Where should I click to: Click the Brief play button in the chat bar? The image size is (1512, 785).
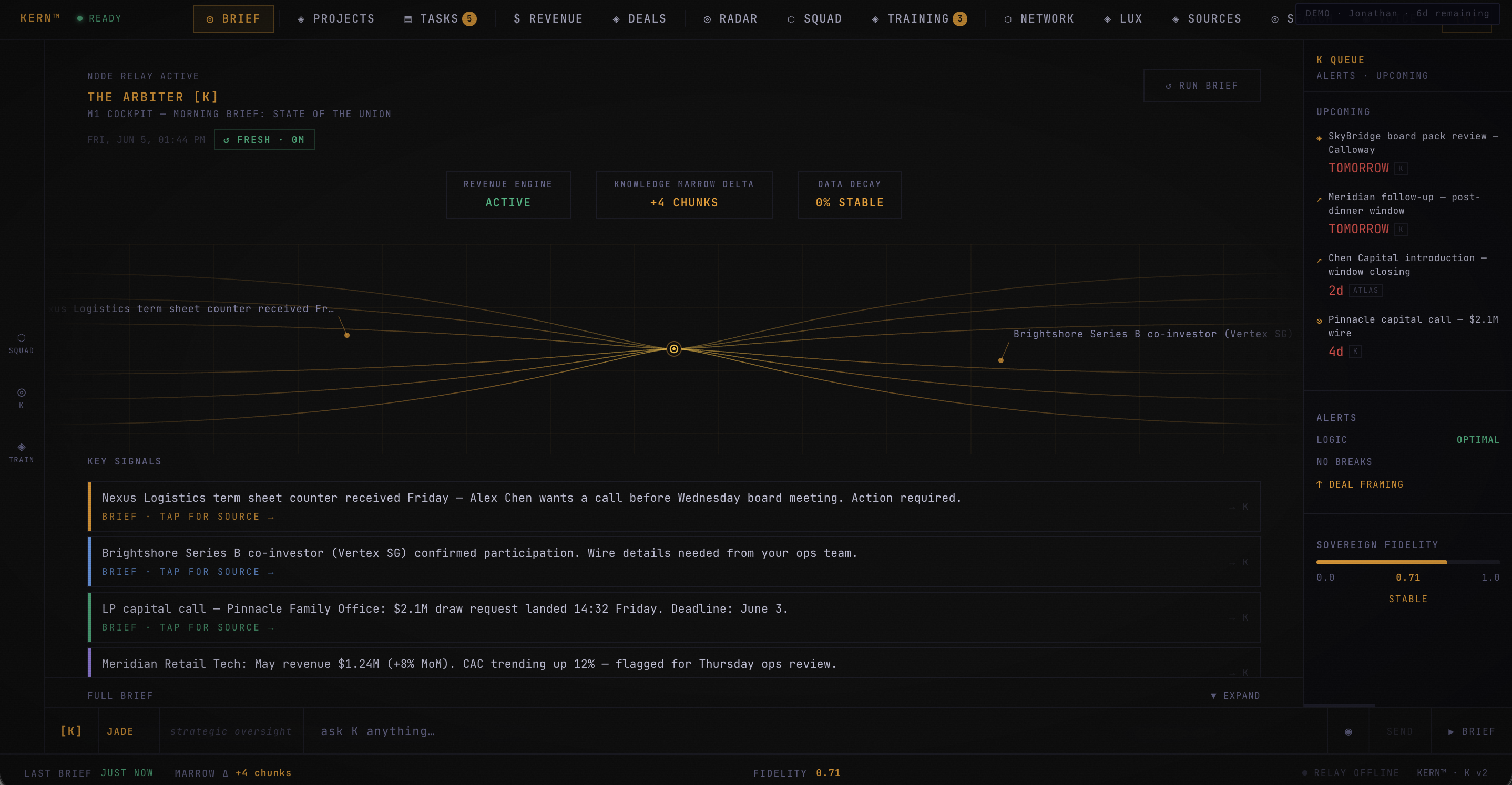pos(1472,731)
